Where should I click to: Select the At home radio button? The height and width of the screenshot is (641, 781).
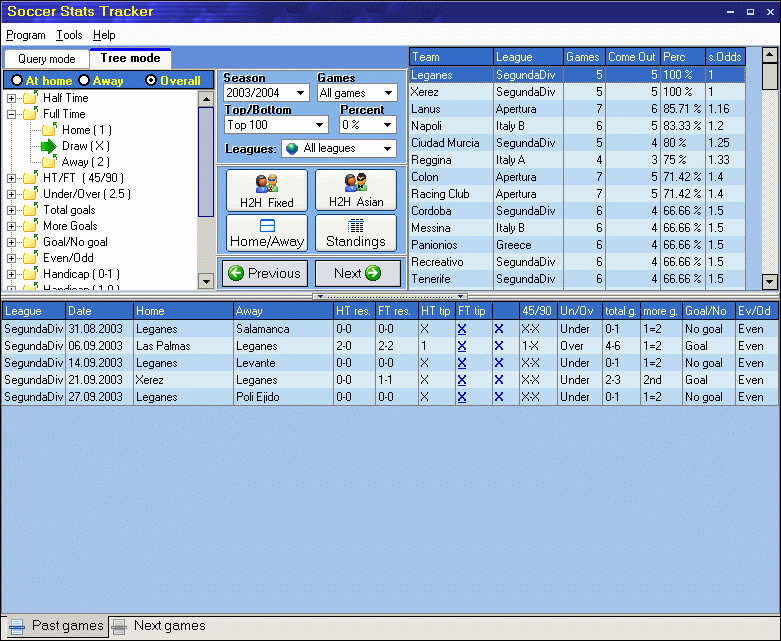point(17,80)
